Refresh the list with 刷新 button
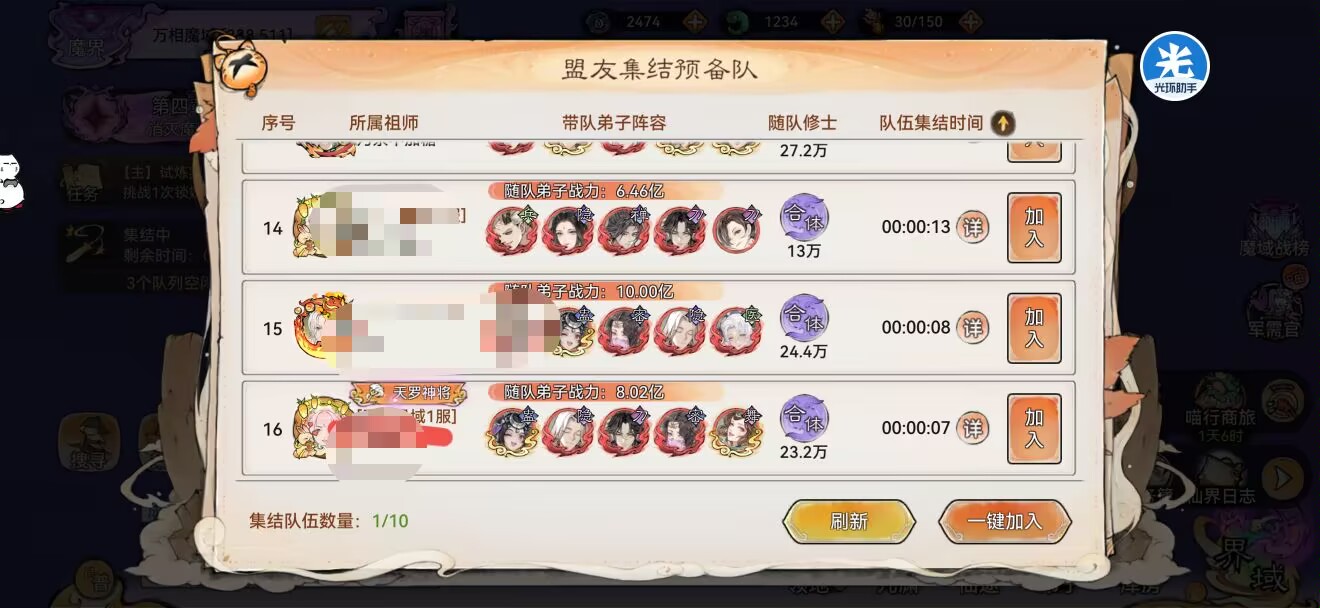 pos(849,521)
